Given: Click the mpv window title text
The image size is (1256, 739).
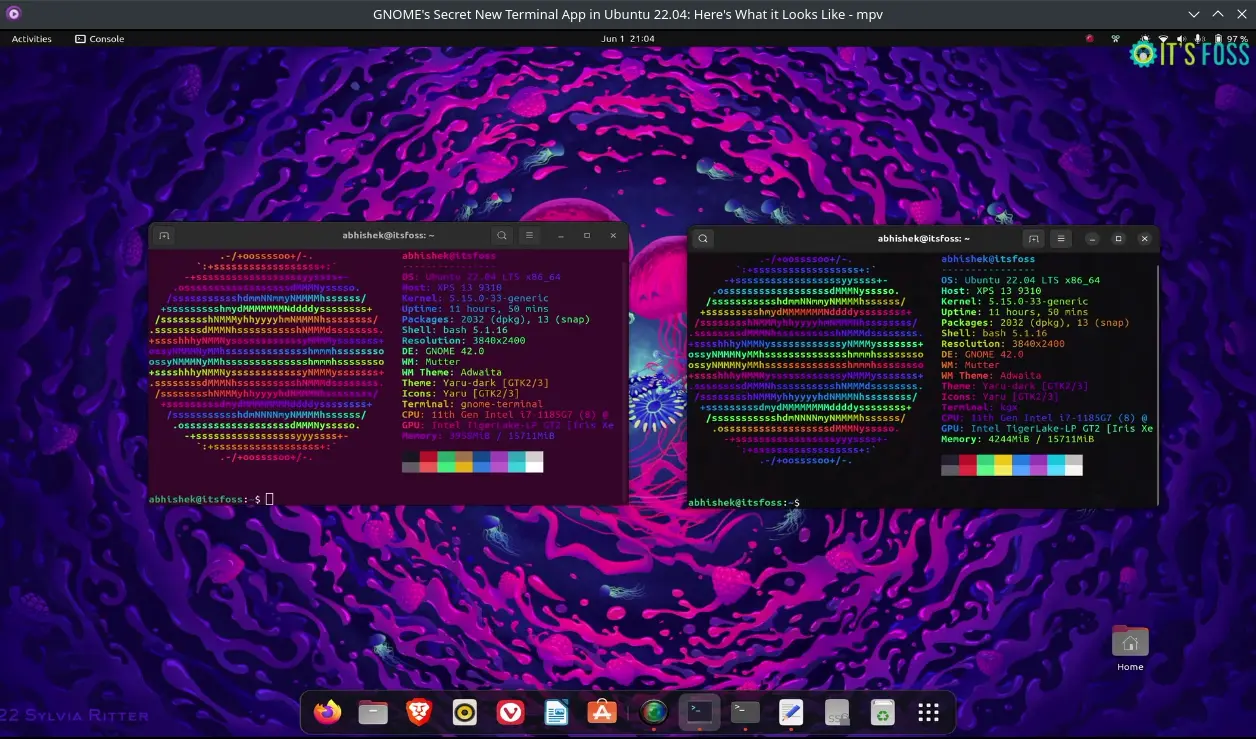Looking at the screenshot, I should tap(628, 14).
